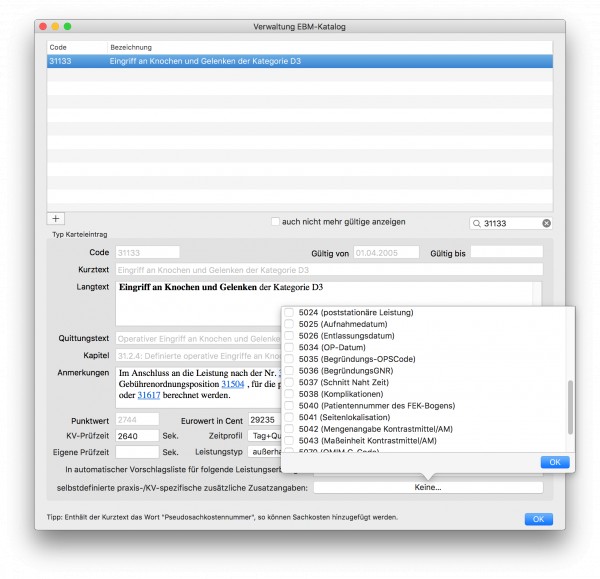Image resolution: width=600 pixels, height=579 pixels.
Task: Confirm popover with its OK button
Action: (555, 462)
